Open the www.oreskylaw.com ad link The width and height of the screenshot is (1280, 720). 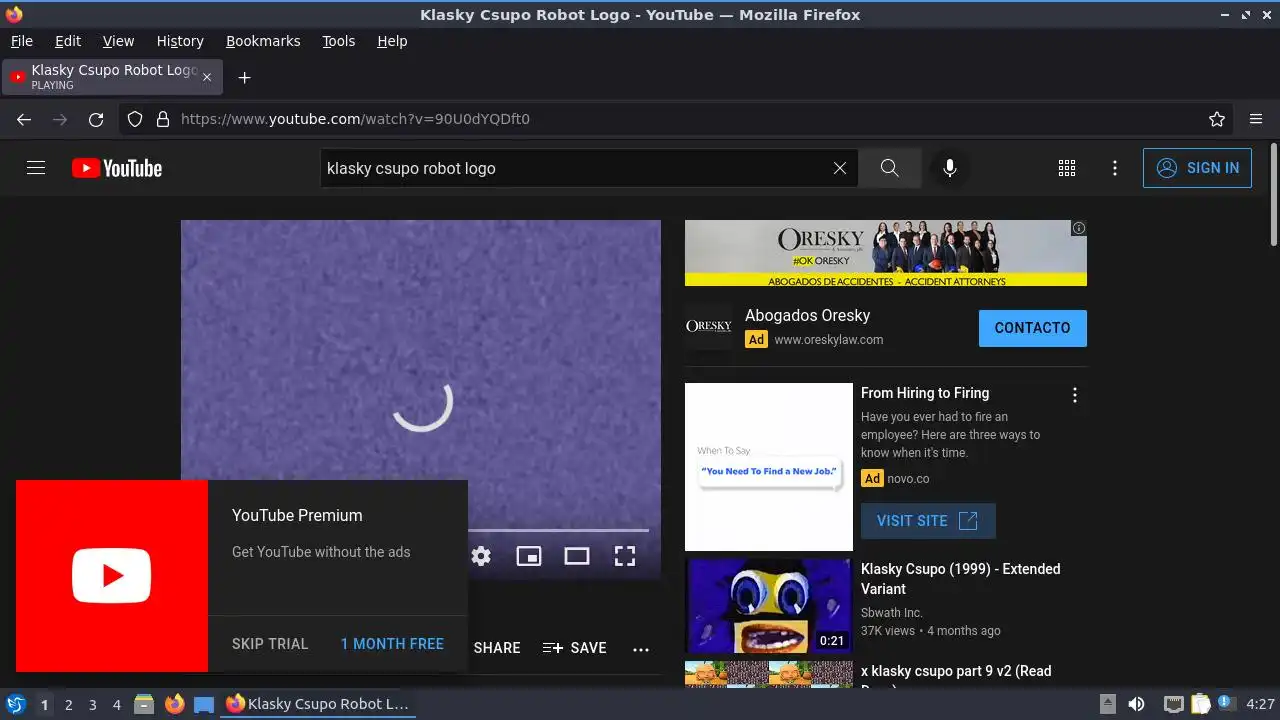829,340
